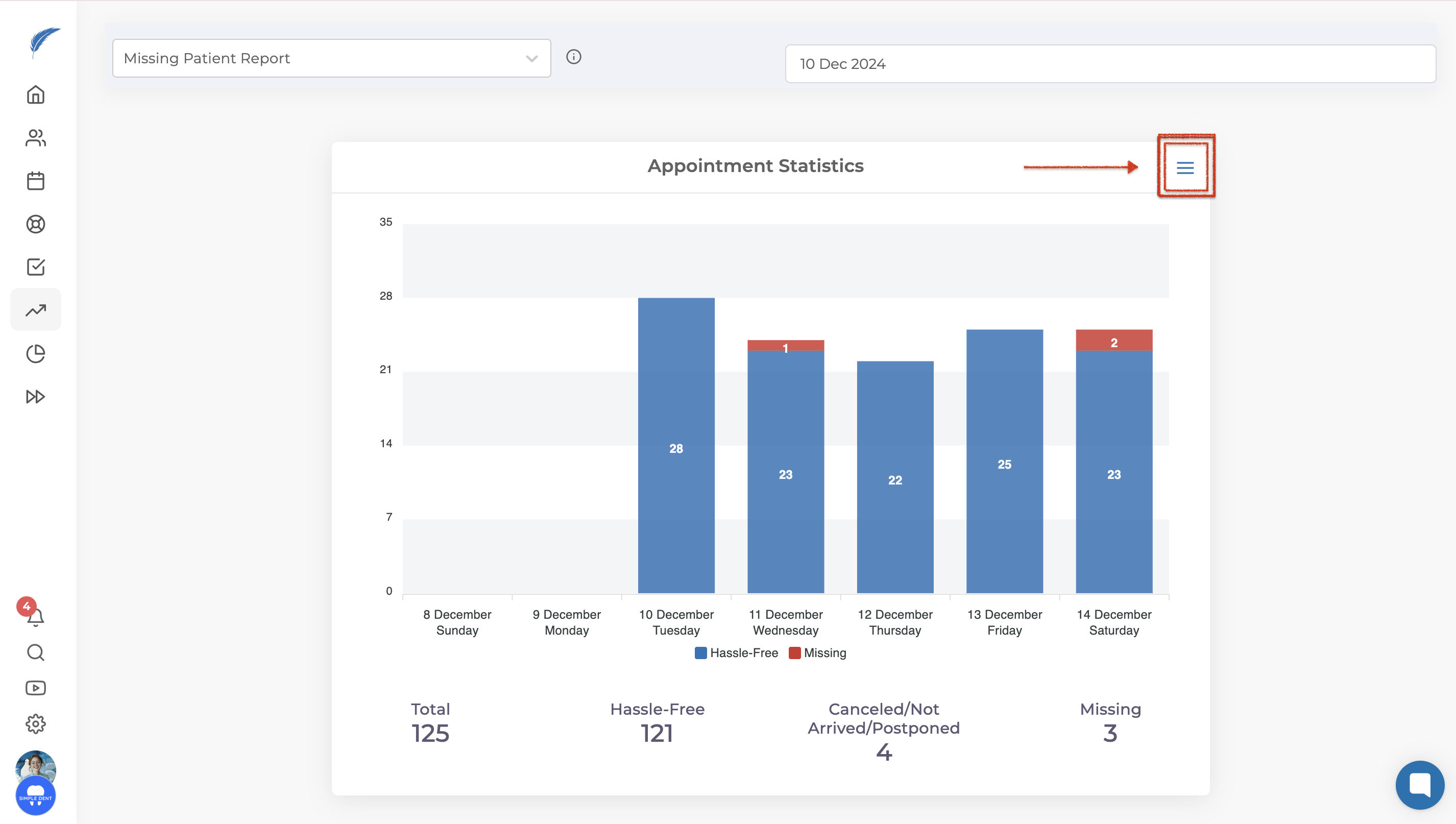Open the pie chart reports icon
1456x824 pixels.
(36, 354)
